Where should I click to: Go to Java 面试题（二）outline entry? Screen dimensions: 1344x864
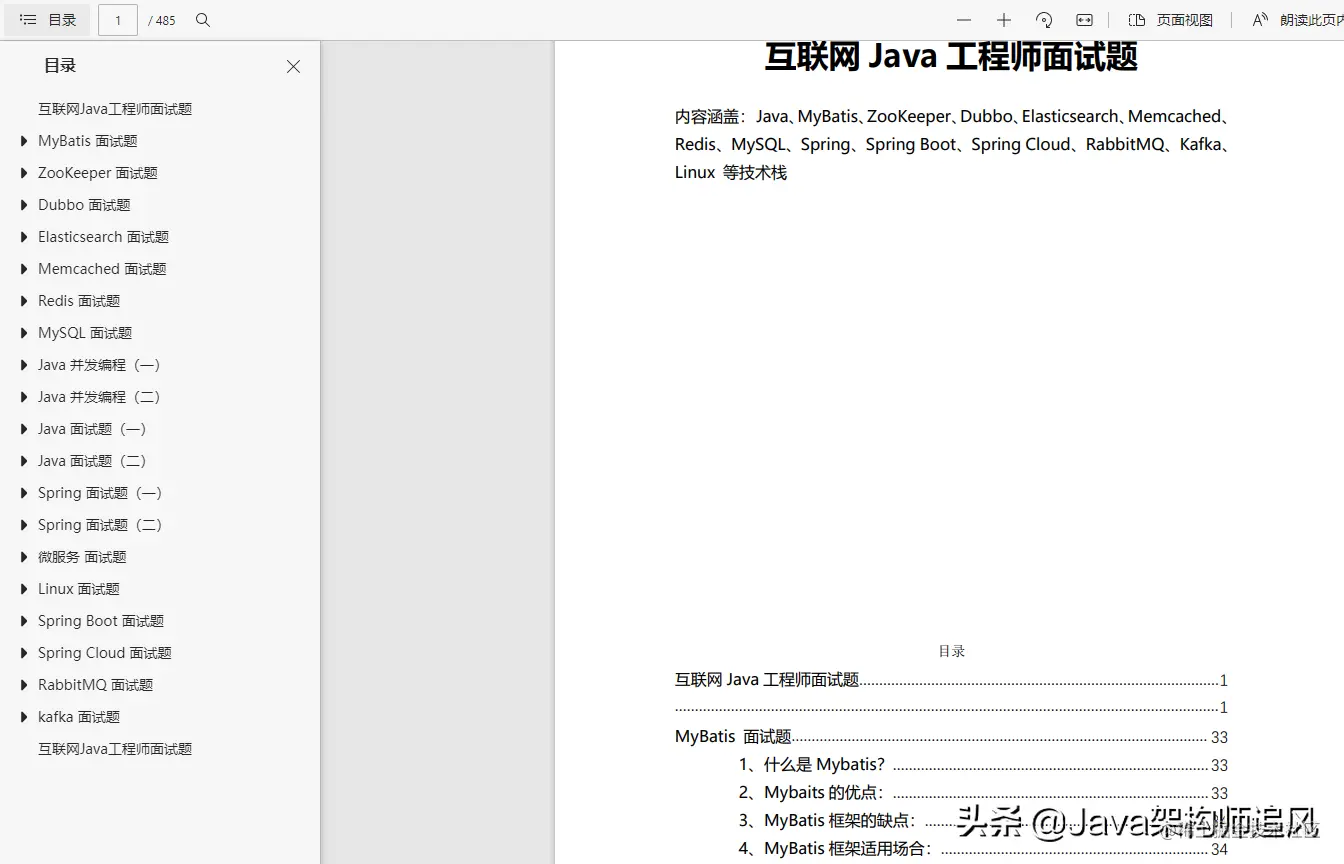tap(92, 461)
